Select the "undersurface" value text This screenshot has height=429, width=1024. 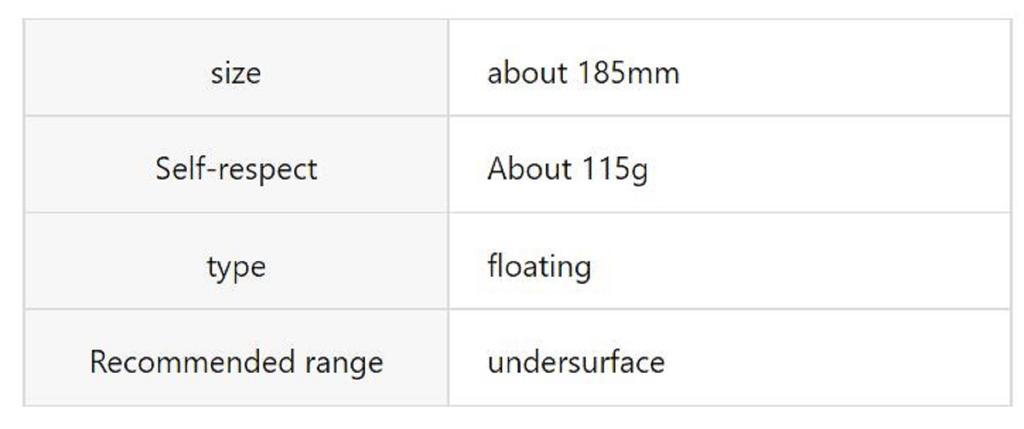coord(576,362)
